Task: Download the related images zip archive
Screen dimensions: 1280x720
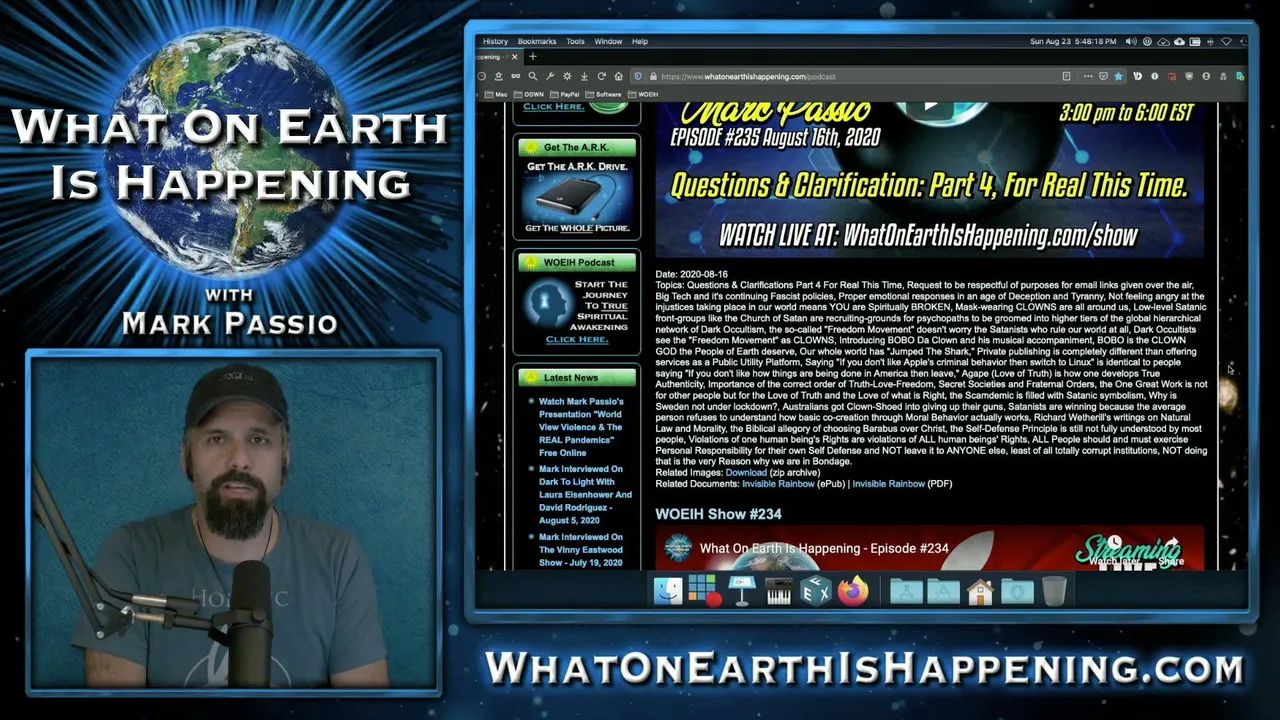Action: (746, 473)
